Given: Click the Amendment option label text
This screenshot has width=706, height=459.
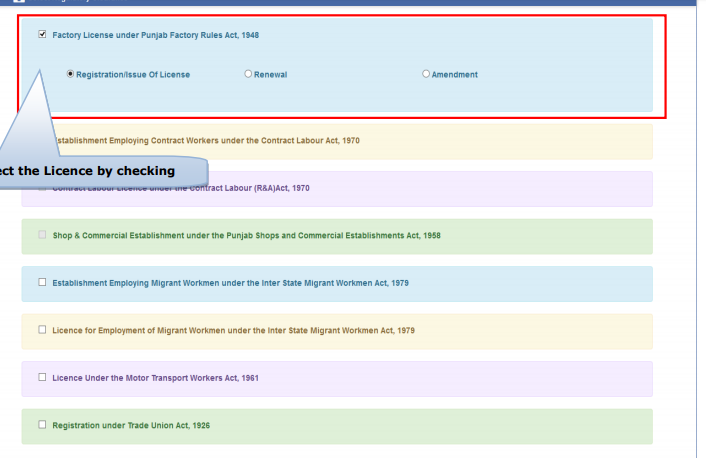Looking at the screenshot, I should pyautogui.click(x=454, y=75).
